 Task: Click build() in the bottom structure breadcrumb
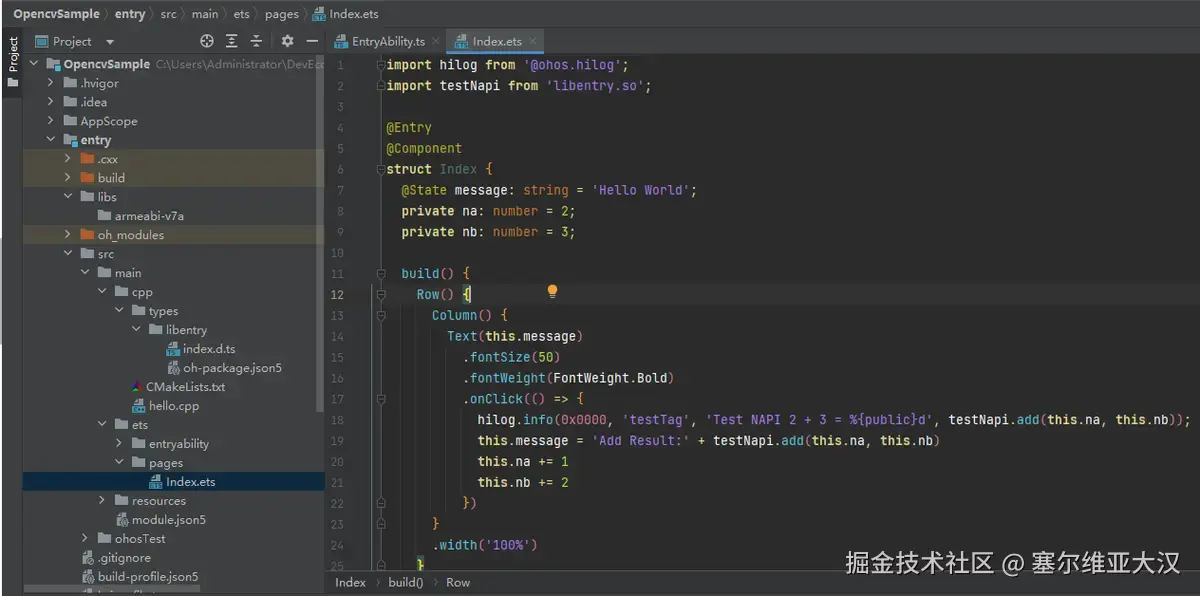coord(405,582)
